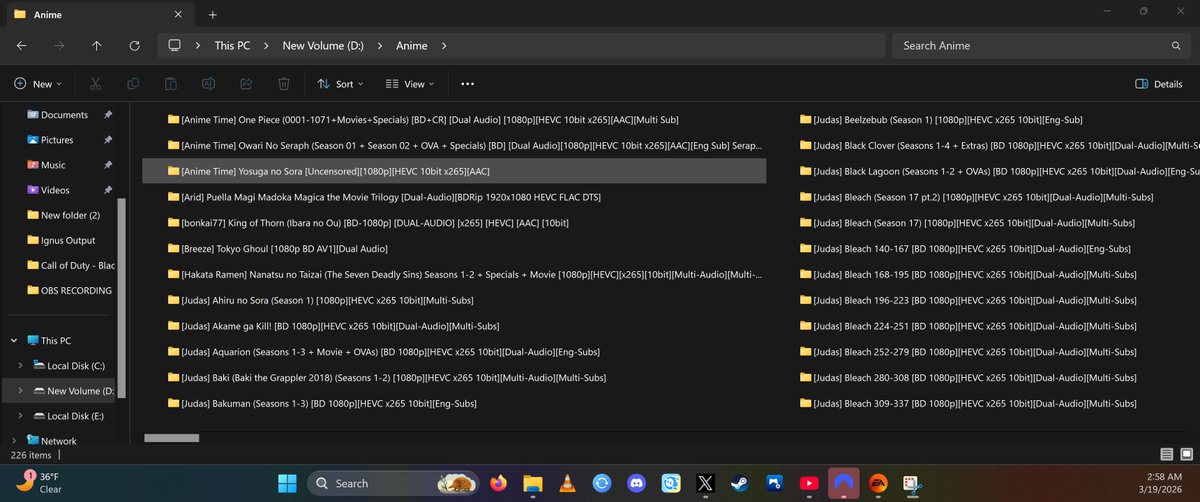This screenshot has height=502, width=1200.
Task: Open Pictures in the quick access sidebar
Action: pos(57,140)
